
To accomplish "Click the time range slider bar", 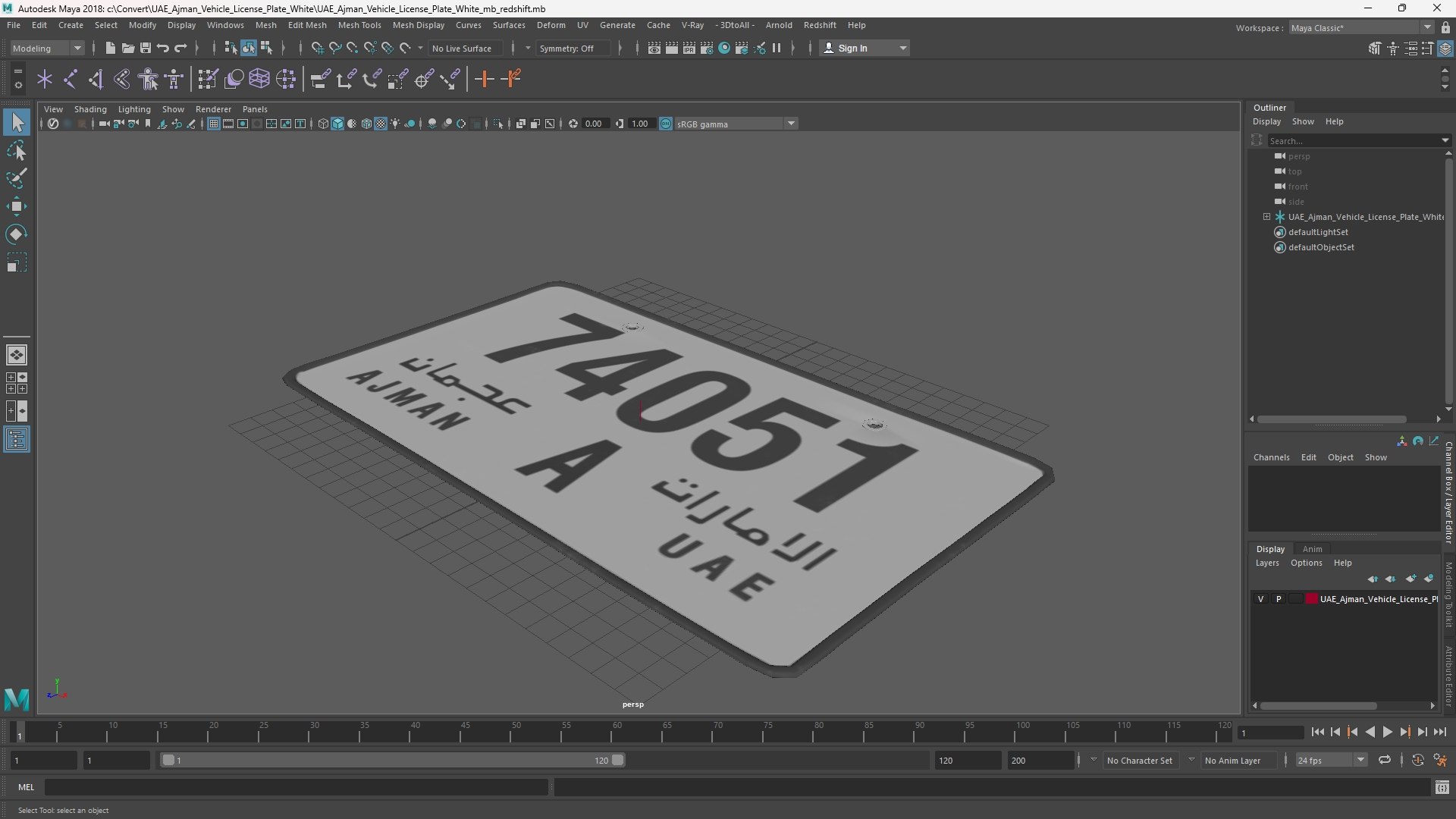I will [393, 760].
